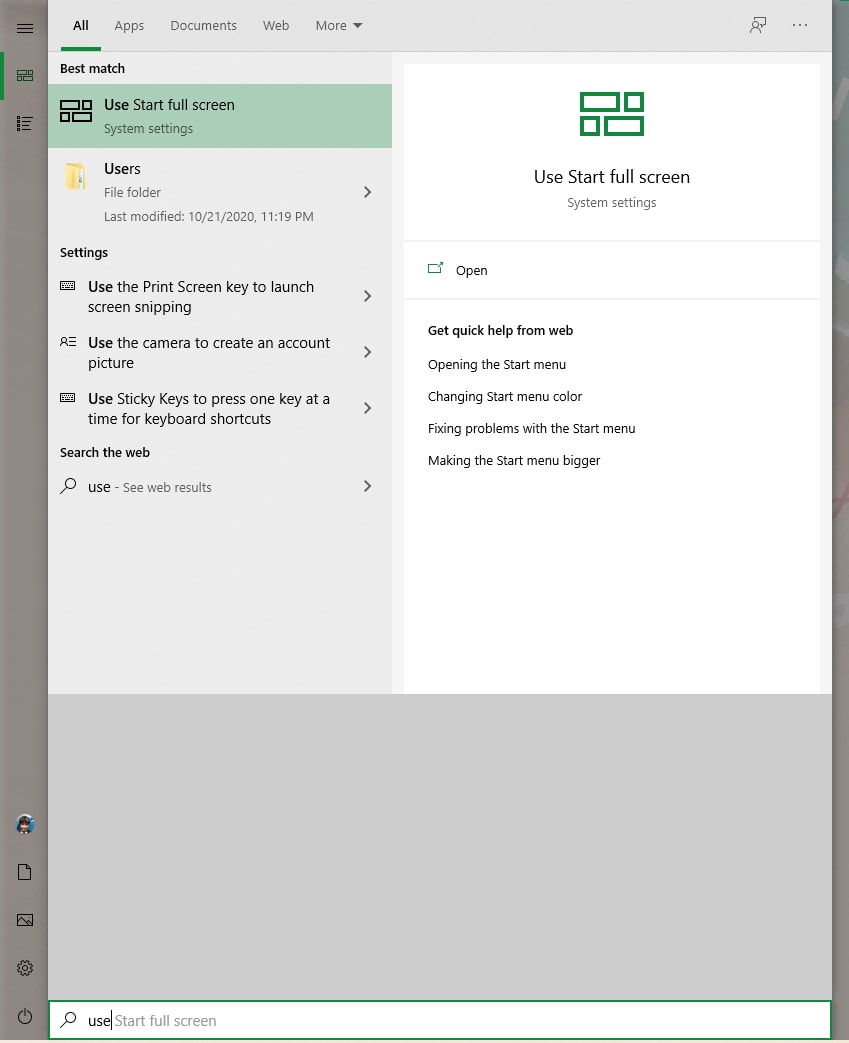This screenshot has width=849, height=1043.
Task: Click Open in the preview pane
Action: coord(471,270)
